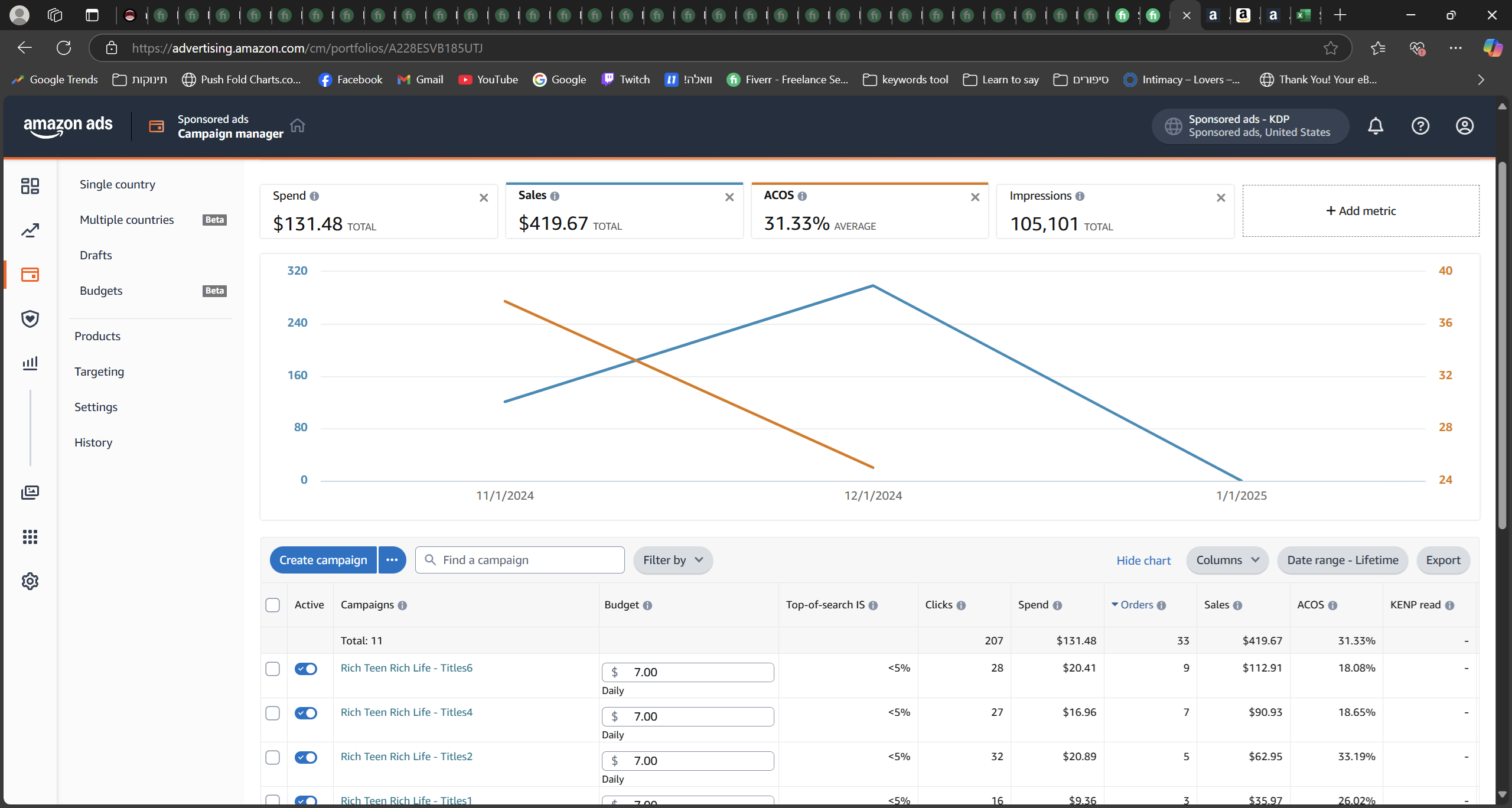This screenshot has height=808, width=1512.
Task: Open browser Settings and more menu
Action: pyautogui.click(x=1455, y=48)
